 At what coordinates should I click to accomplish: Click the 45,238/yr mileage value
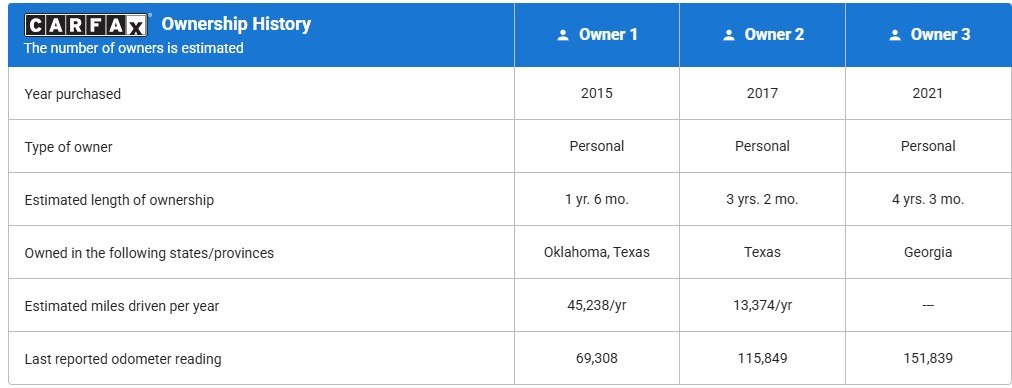click(x=597, y=305)
